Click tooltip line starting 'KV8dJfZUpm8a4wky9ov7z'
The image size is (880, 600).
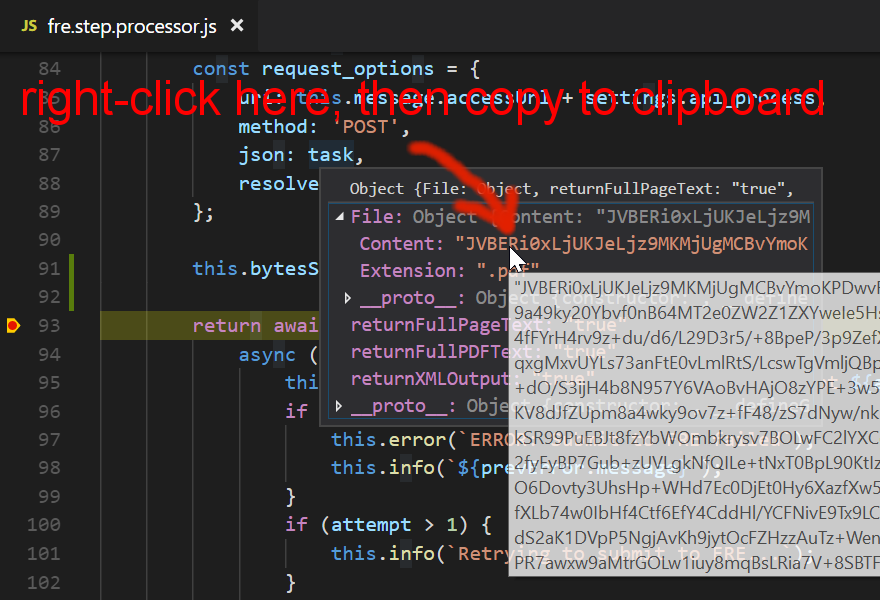tap(696, 413)
